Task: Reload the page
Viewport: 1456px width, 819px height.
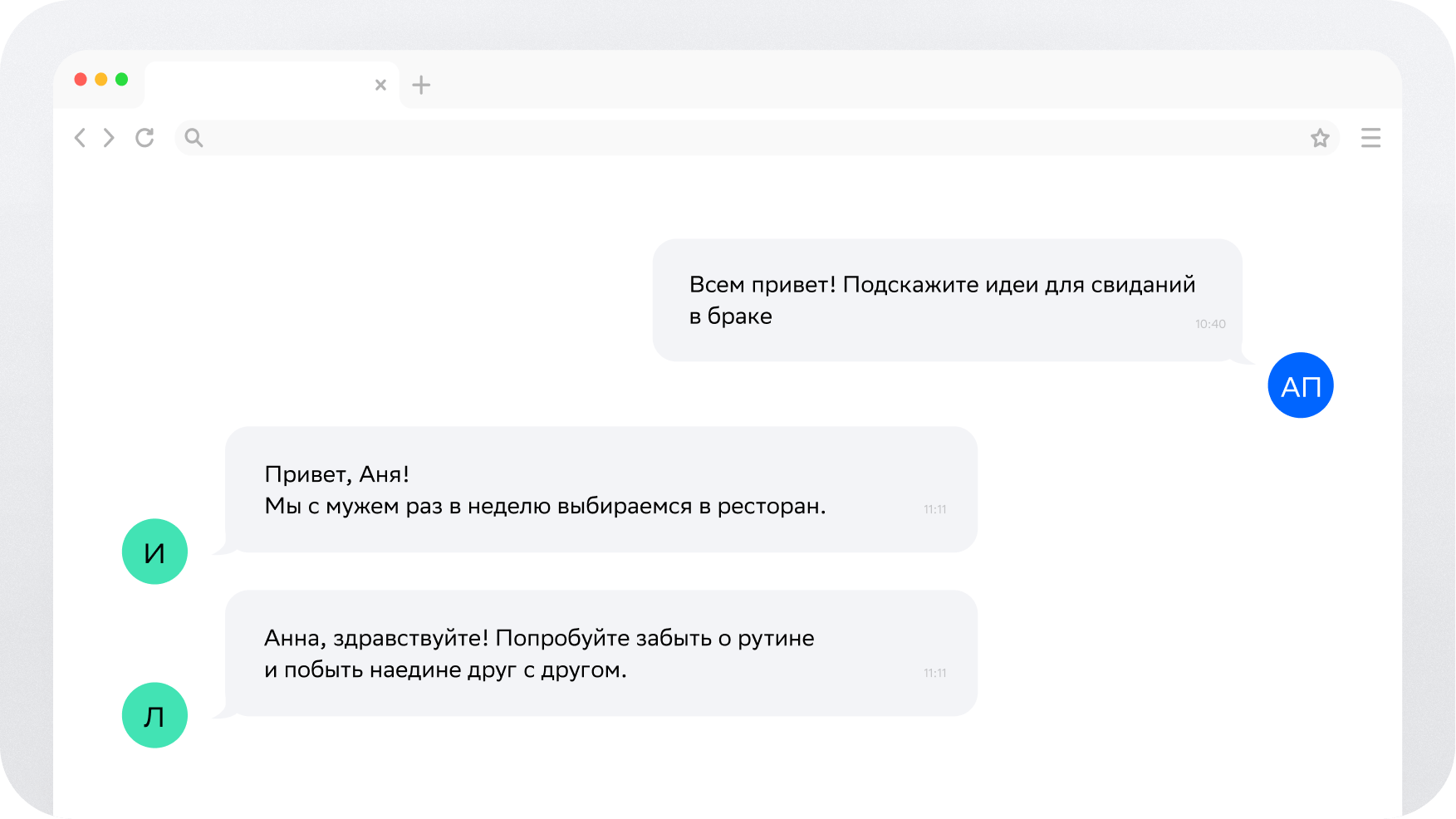Action: click(x=145, y=138)
